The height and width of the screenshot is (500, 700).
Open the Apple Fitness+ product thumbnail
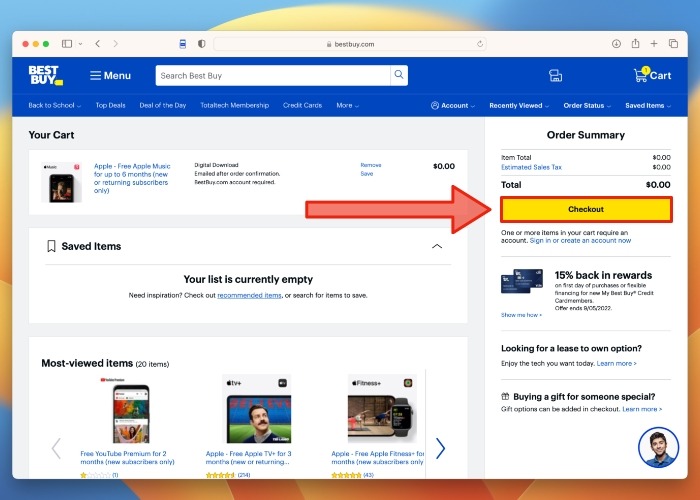[382, 409]
